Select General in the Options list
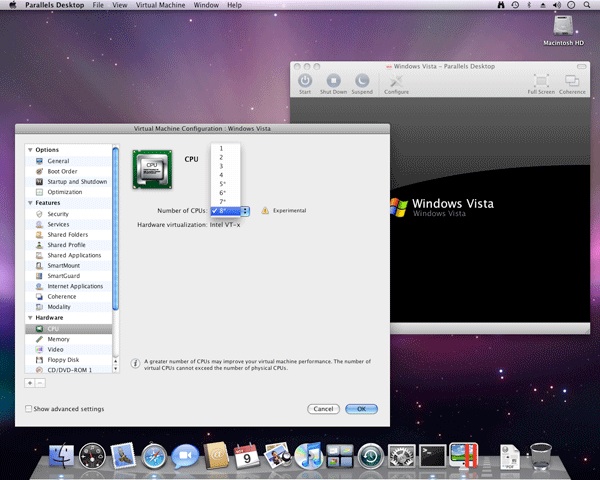This screenshot has width=600, height=480. 68,161
